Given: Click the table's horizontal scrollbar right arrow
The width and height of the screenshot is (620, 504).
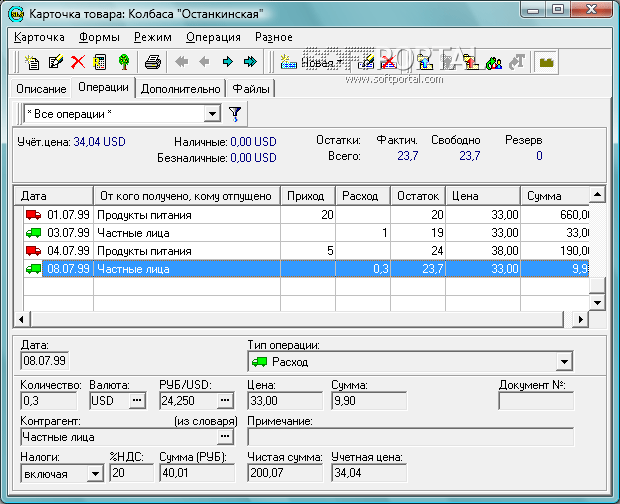Looking at the screenshot, I should [x=578, y=320].
